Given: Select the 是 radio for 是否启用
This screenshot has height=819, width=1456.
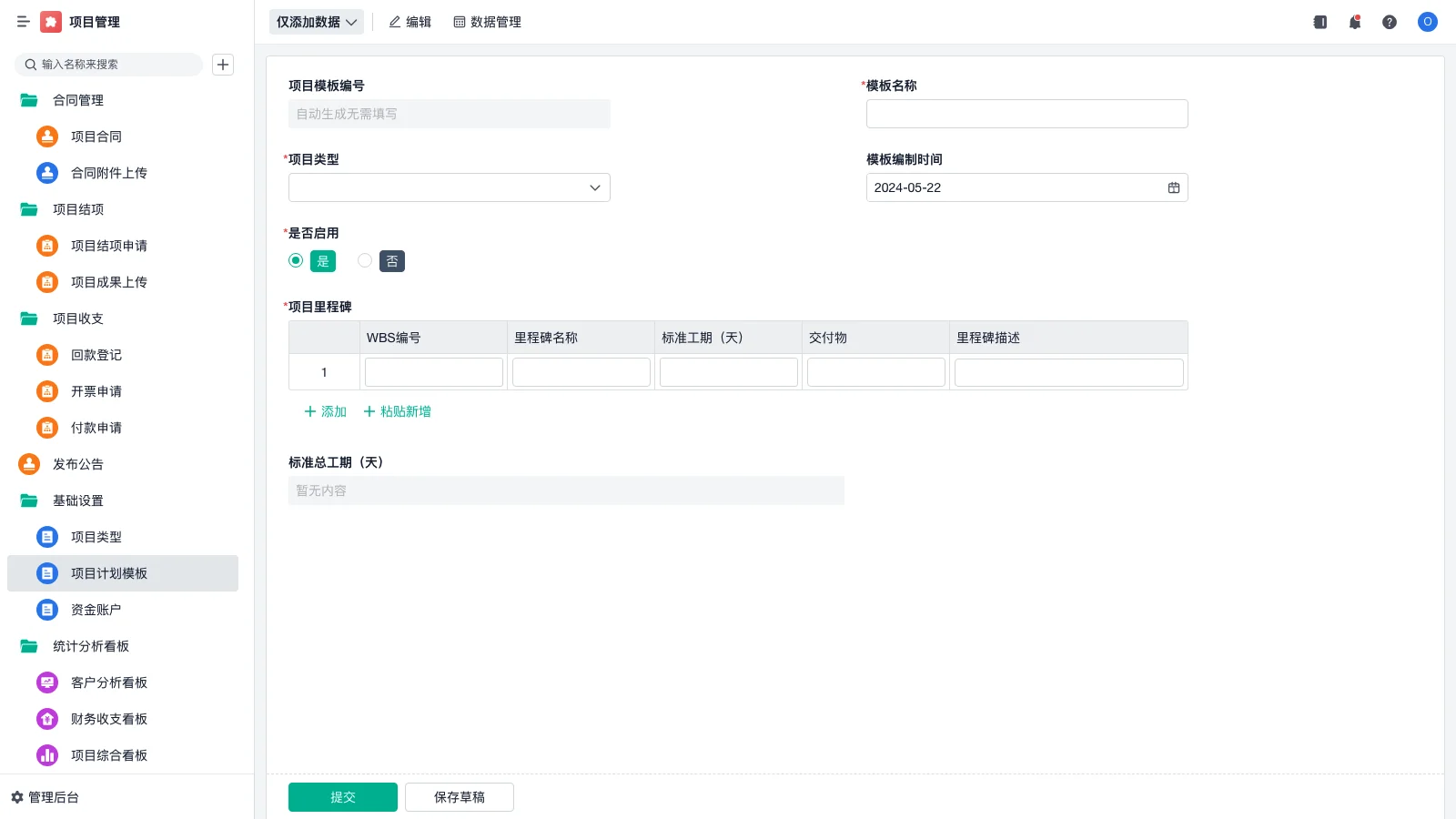Looking at the screenshot, I should coord(295,260).
